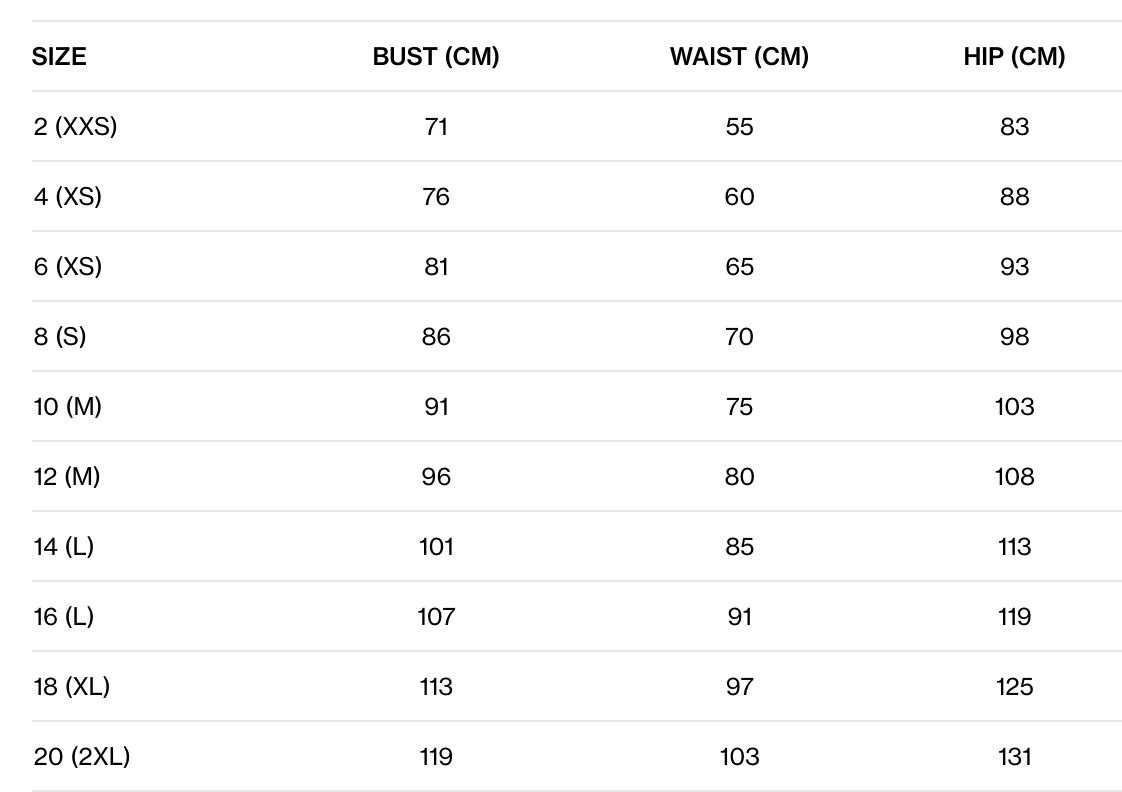Click the 14 (L) size label

point(64,547)
